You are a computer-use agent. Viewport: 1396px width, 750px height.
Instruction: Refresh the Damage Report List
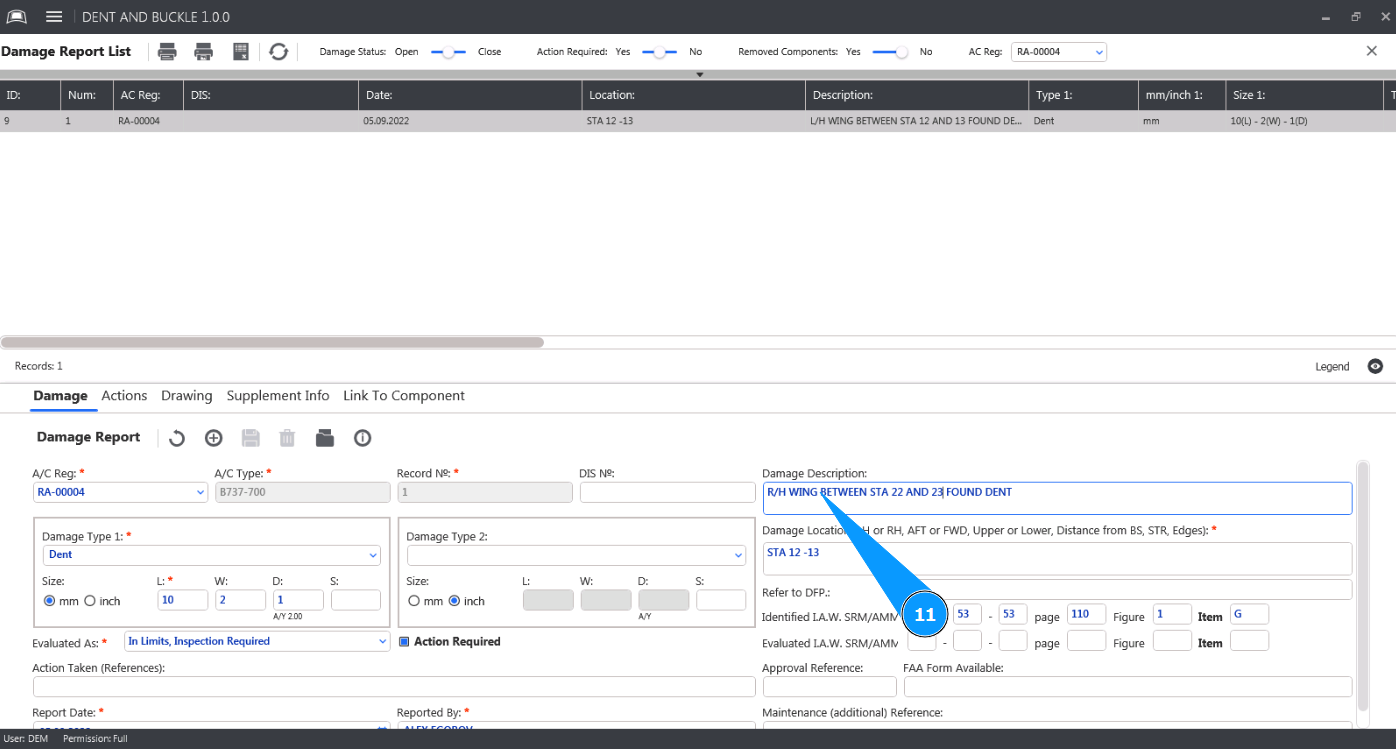tap(279, 52)
